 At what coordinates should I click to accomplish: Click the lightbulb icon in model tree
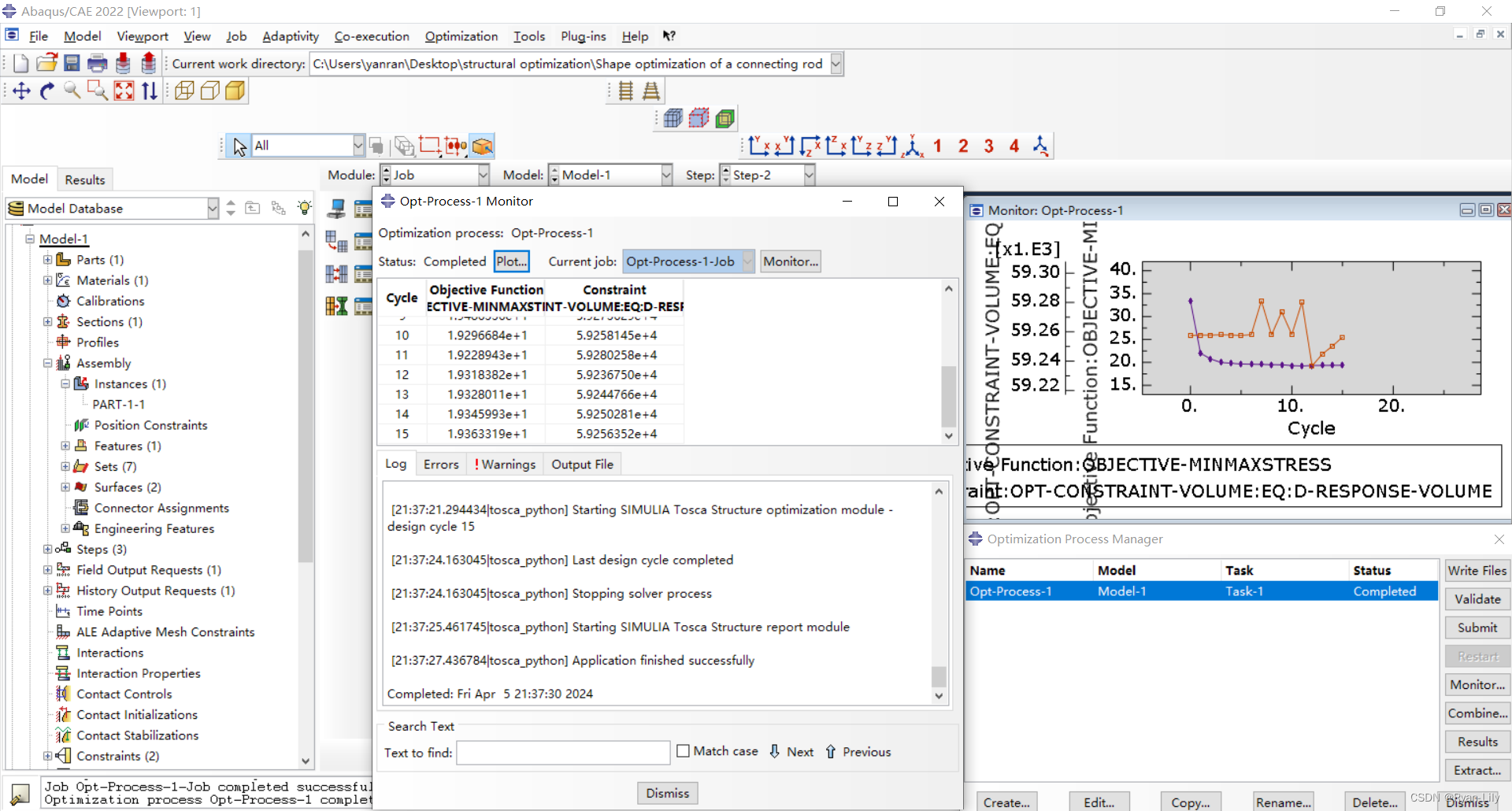point(305,208)
